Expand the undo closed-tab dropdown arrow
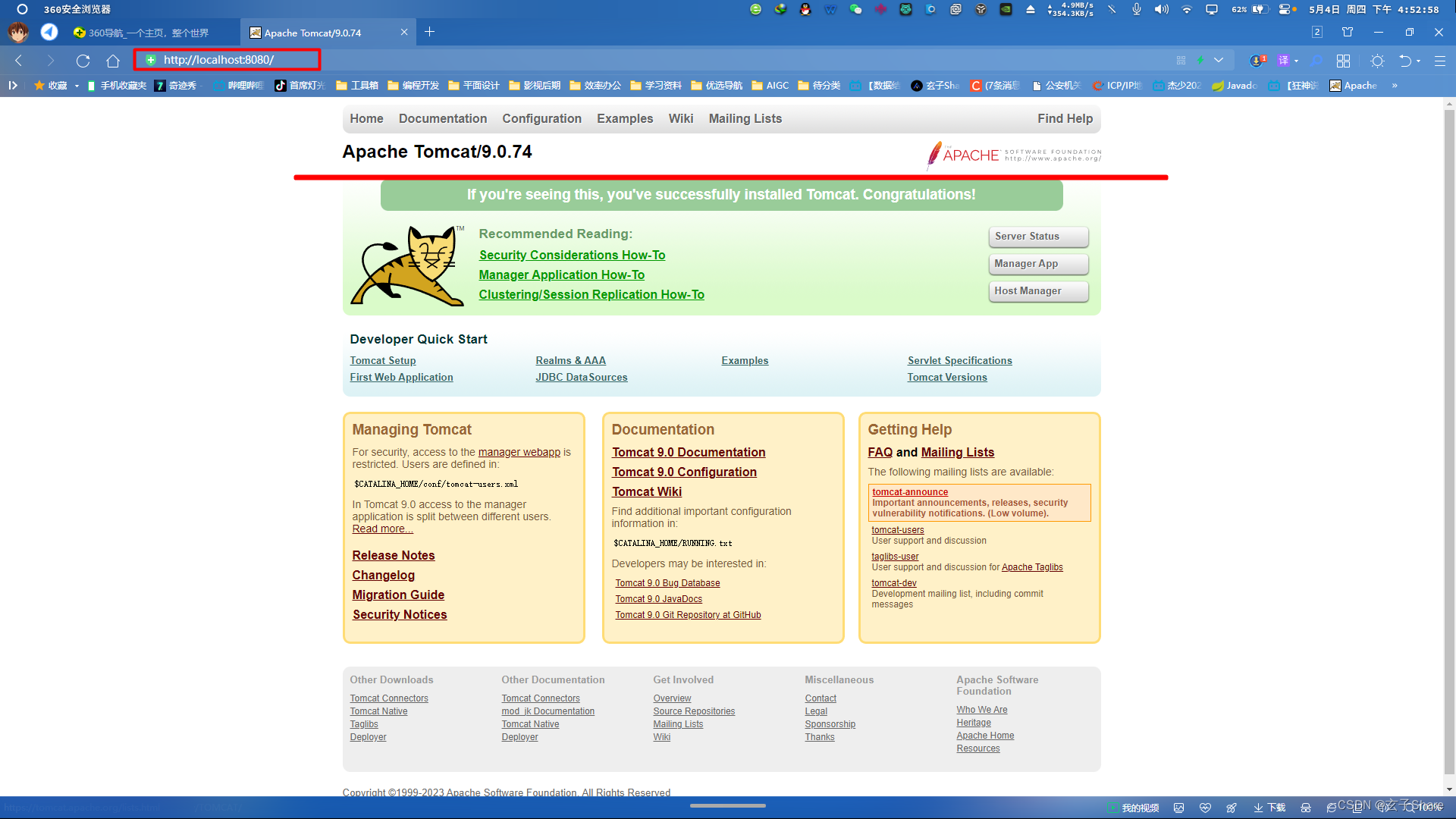 [1418, 61]
